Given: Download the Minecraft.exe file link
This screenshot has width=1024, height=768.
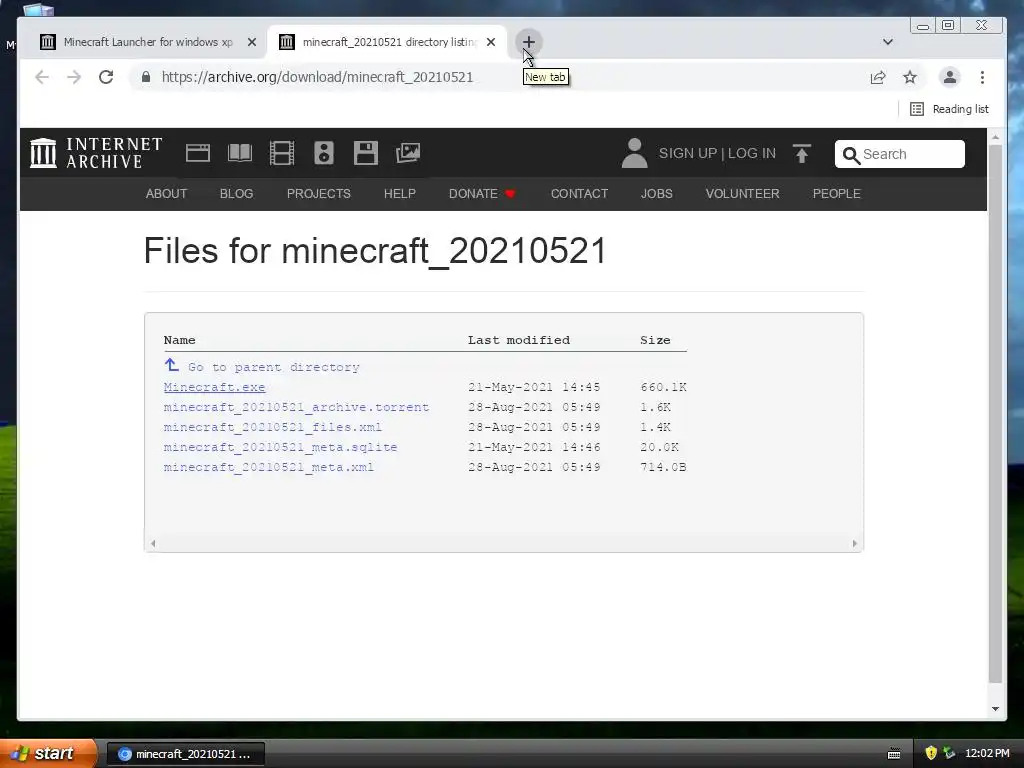Looking at the screenshot, I should point(214,387).
